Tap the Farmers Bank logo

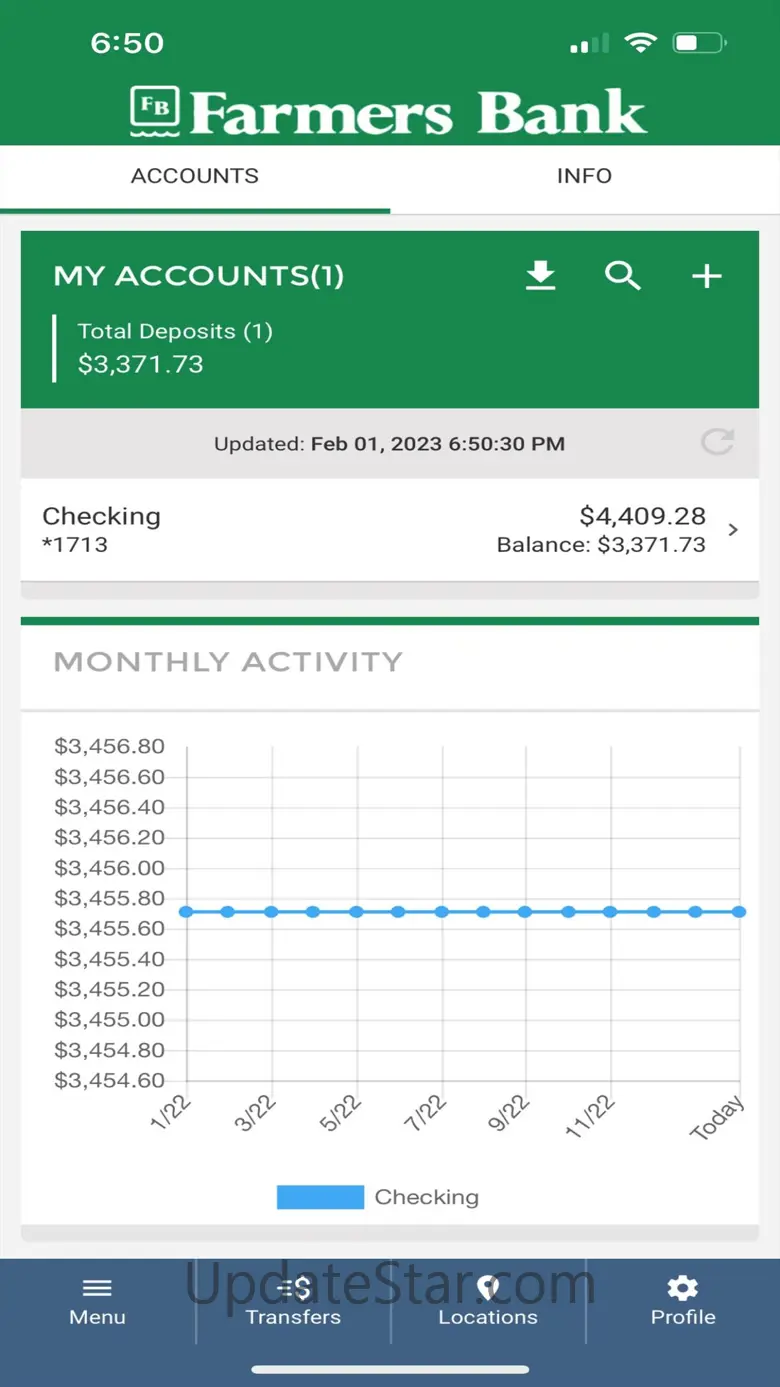(x=389, y=112)
